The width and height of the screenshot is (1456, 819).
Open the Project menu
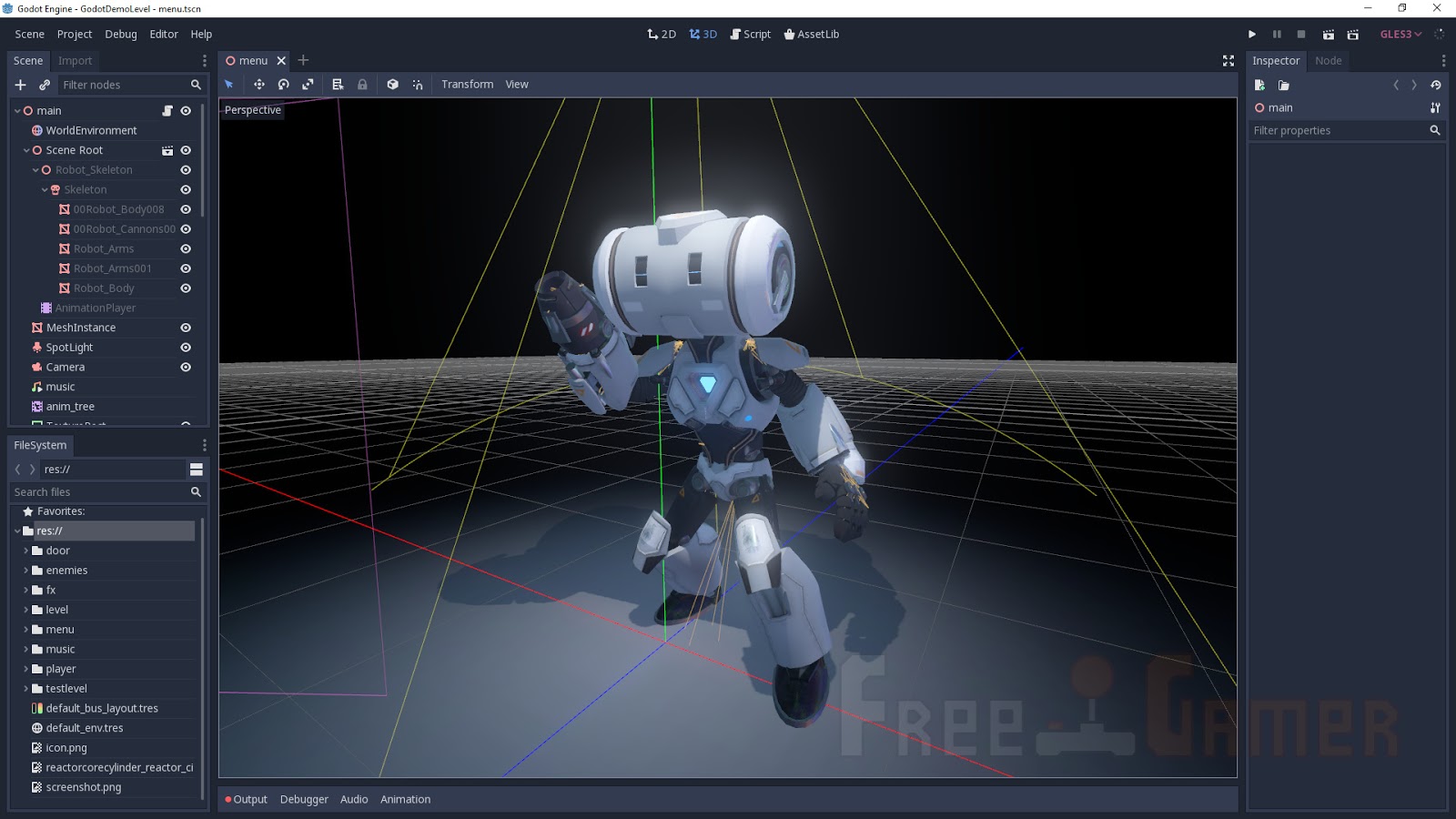click(75, 35)
